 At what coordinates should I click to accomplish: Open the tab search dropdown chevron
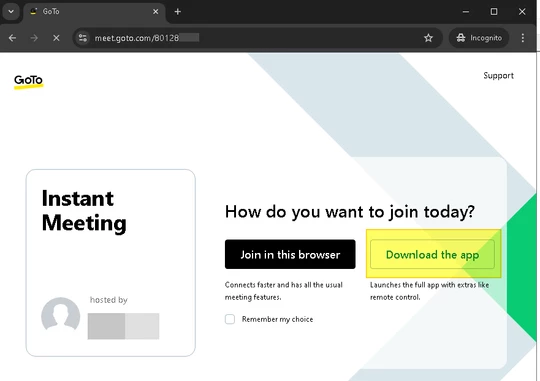tap(11, 11)
